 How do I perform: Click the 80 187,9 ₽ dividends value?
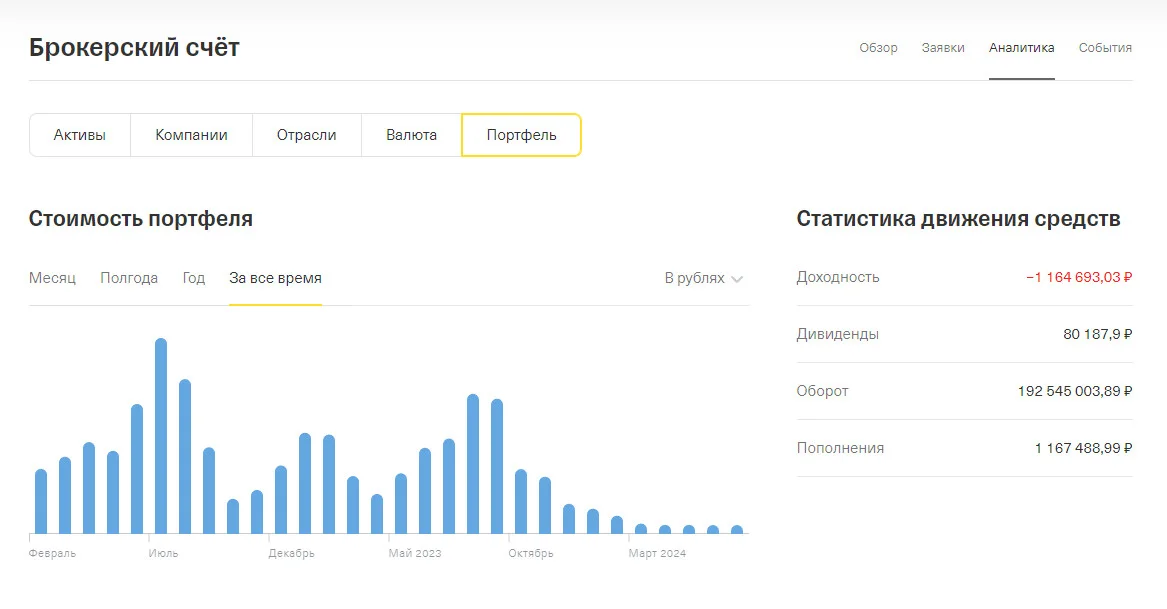(x=1098, y=334)
